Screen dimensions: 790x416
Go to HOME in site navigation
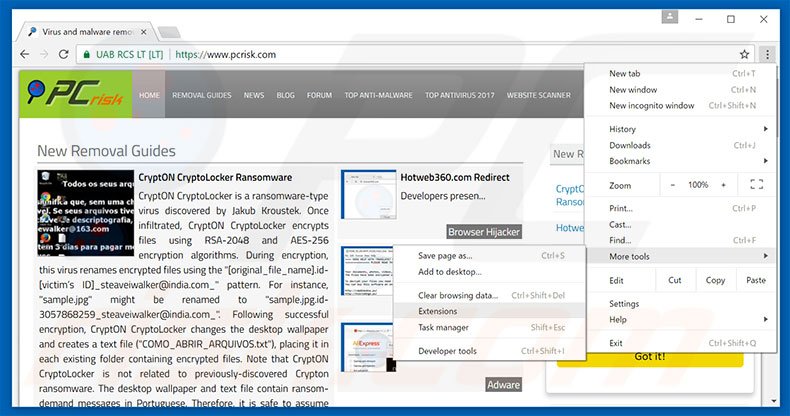pos(149,95)
